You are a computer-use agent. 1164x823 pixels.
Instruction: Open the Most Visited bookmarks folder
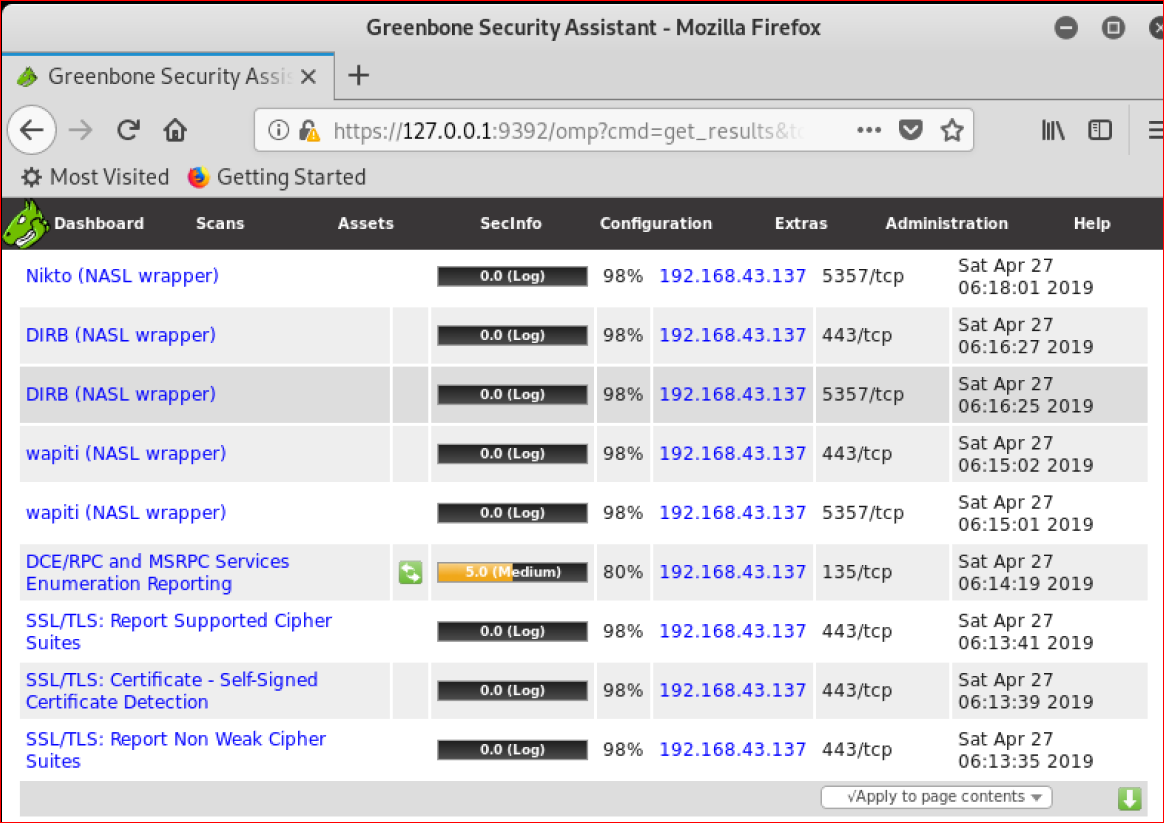click(x=95, y=177)
